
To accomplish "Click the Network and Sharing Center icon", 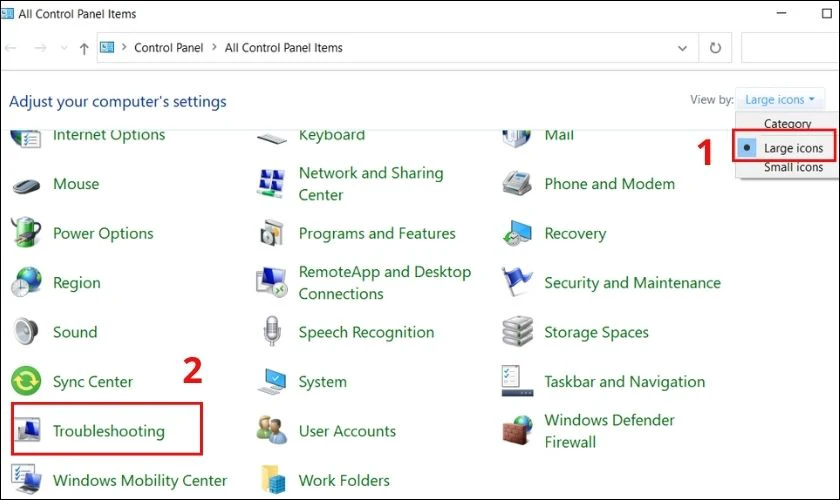I will [x=271, y=183].
